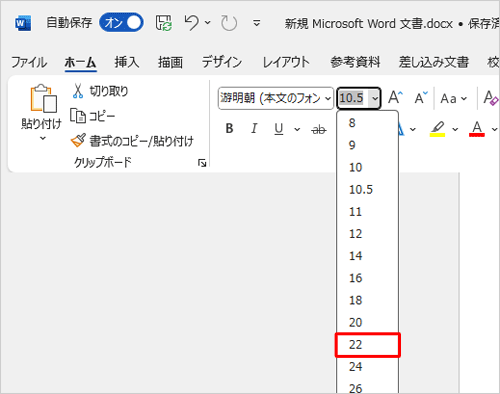500x394 pixels.
Task: Click the save with sync icon
Action: [x=164, y=23]
